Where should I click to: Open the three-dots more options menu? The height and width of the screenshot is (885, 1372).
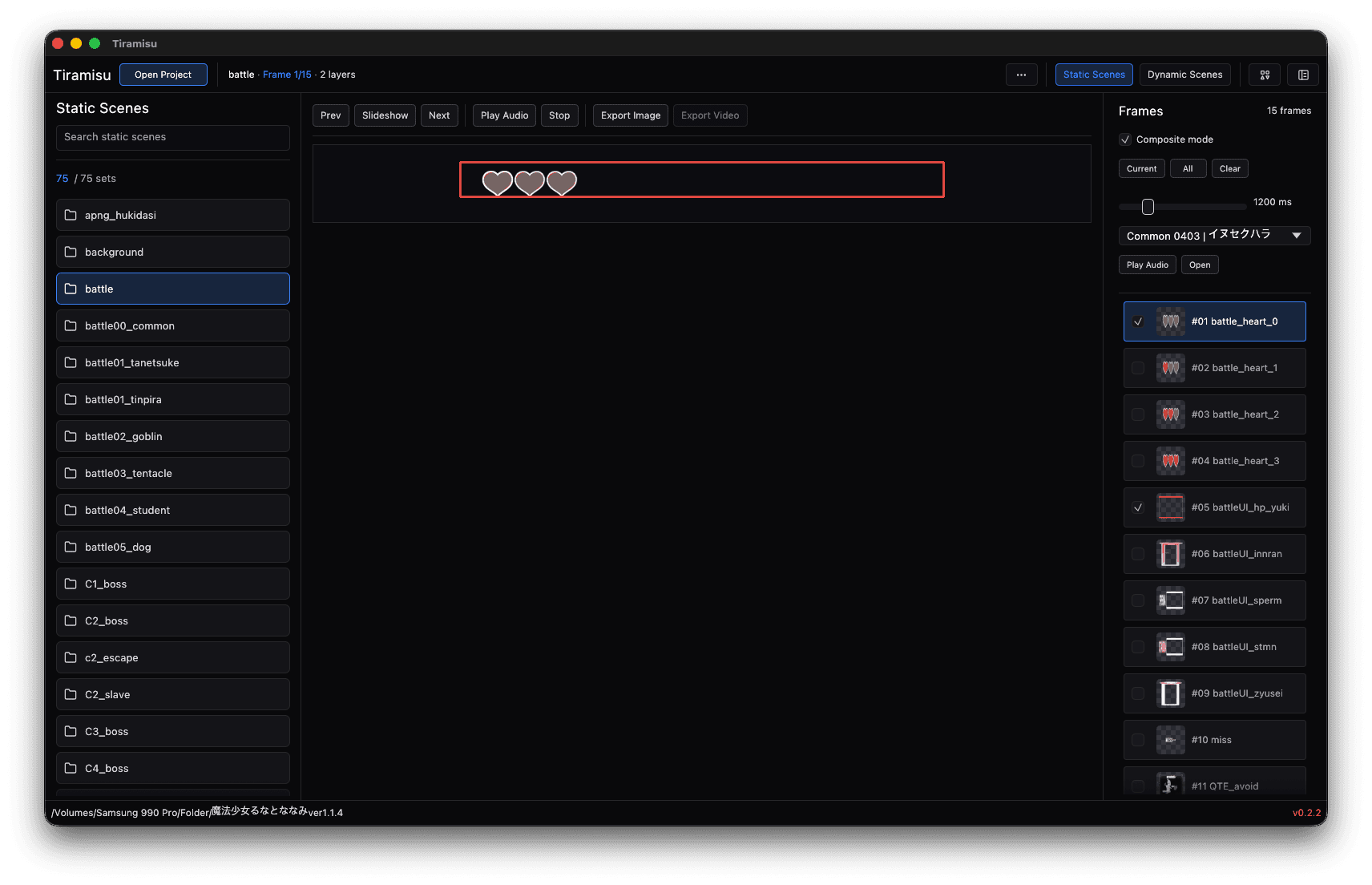(x=1021, y=75)
